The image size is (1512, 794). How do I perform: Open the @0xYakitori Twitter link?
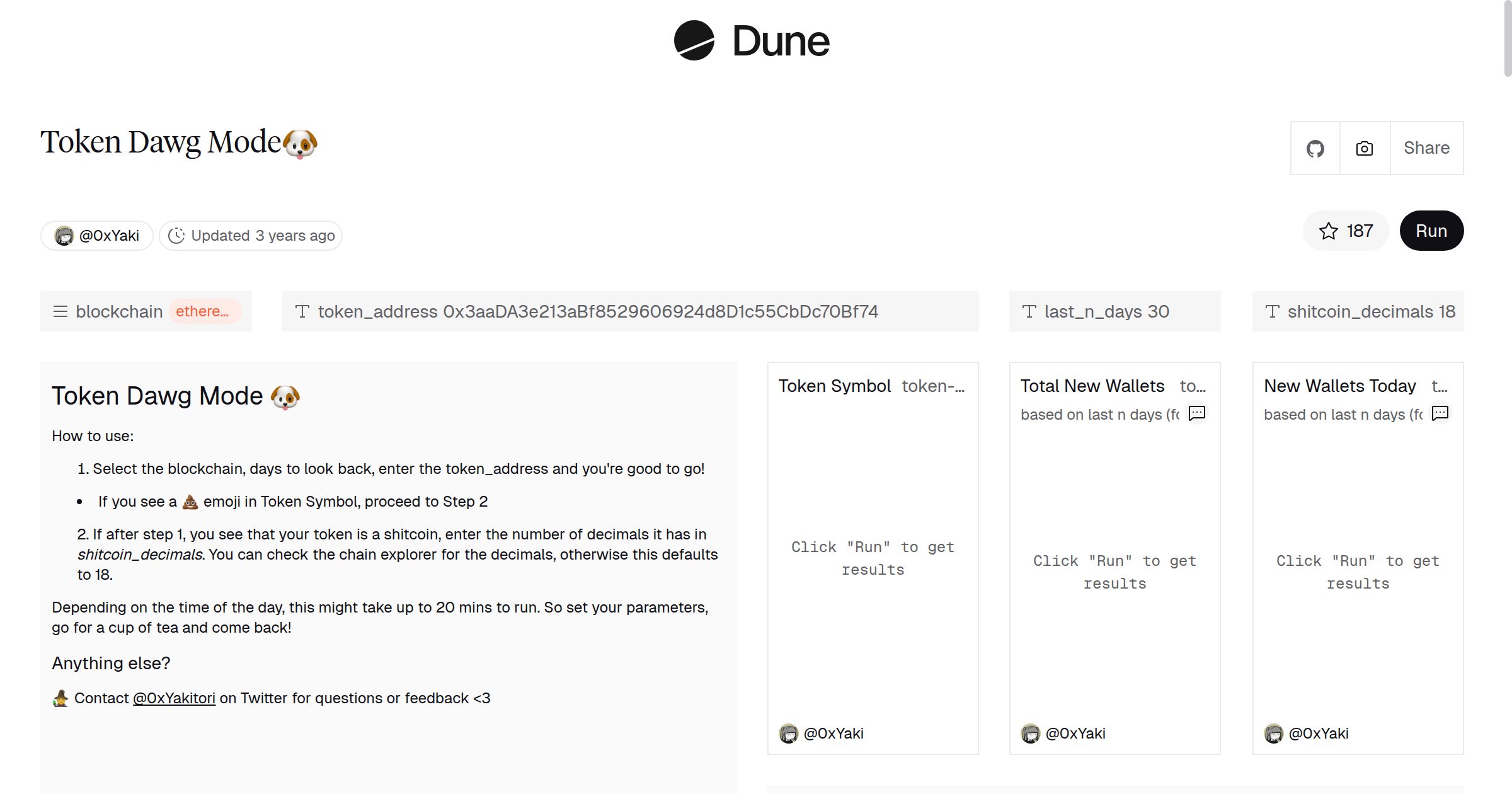pyautogui.click(x=174, y=698)
